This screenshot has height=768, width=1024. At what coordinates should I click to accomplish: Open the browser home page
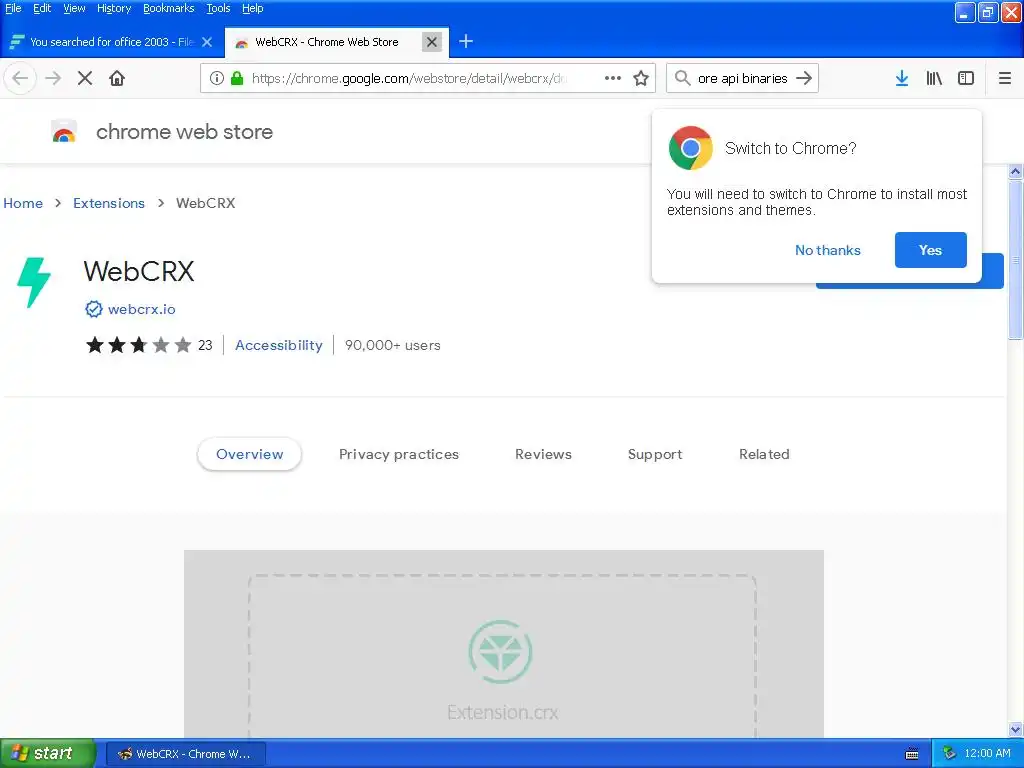pyautogui.click(x=117, y=78)
